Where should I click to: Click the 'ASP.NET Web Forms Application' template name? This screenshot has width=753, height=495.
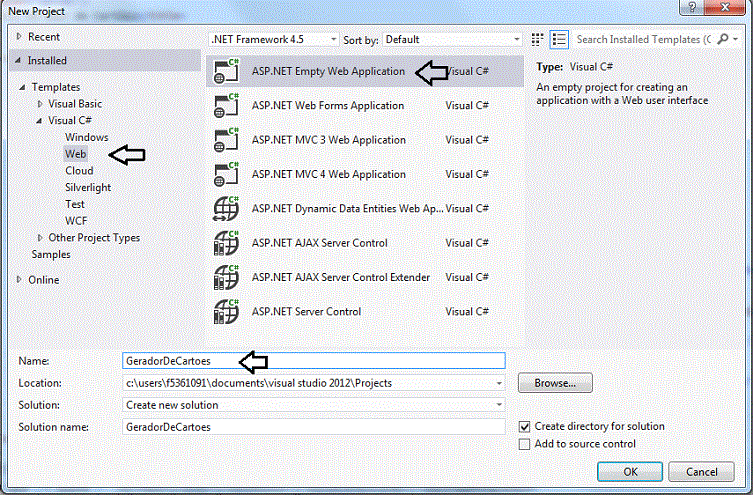click(328, 106)
